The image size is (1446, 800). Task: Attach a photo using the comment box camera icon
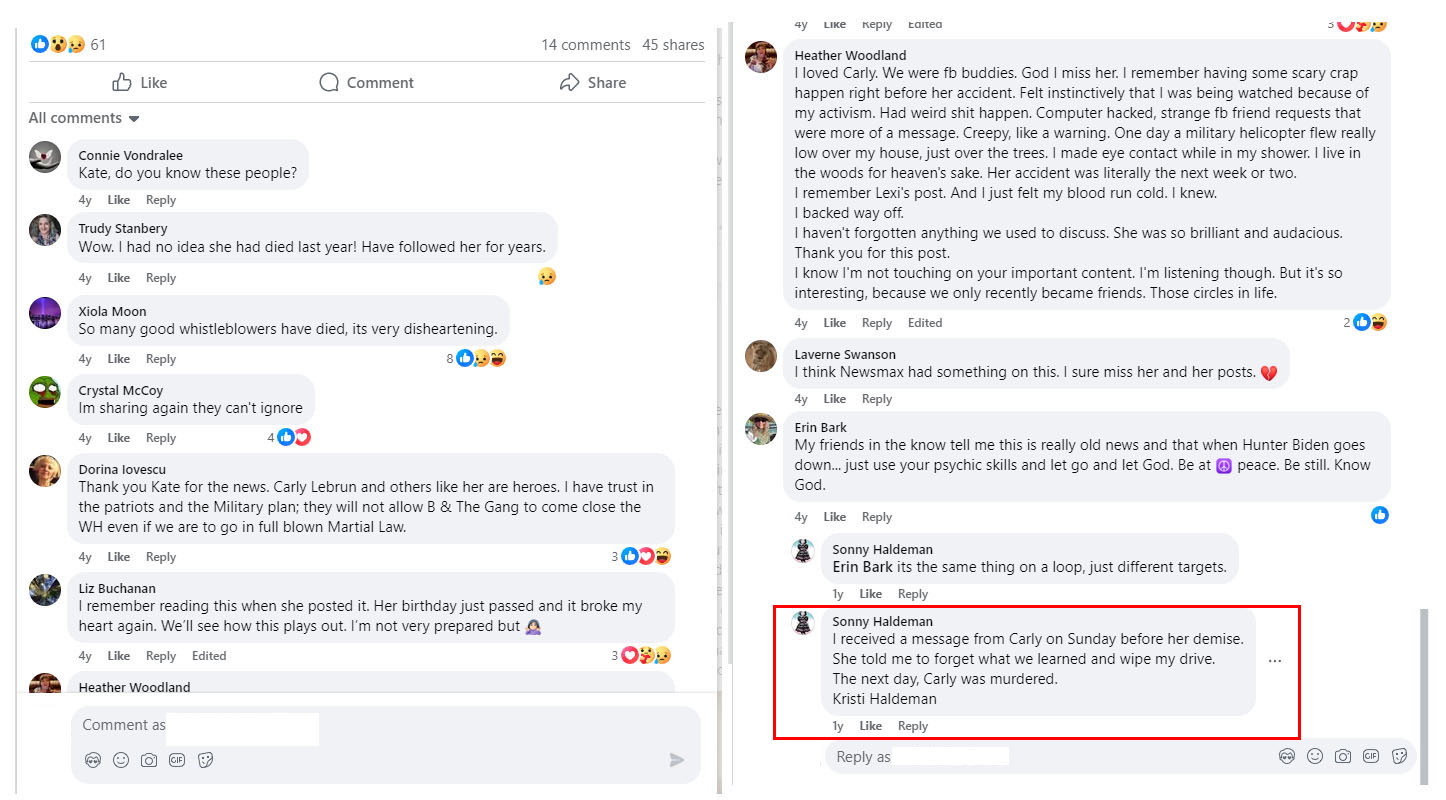[149, 760]
